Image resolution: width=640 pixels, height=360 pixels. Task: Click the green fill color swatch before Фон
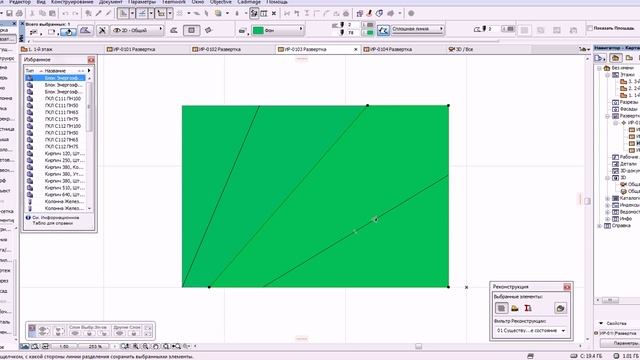(x=258, y=30)
